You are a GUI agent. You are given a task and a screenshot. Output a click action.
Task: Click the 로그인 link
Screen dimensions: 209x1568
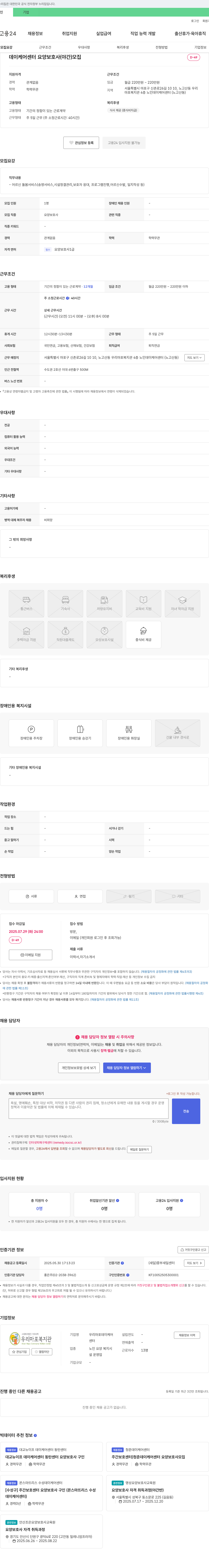click(195, 21)
